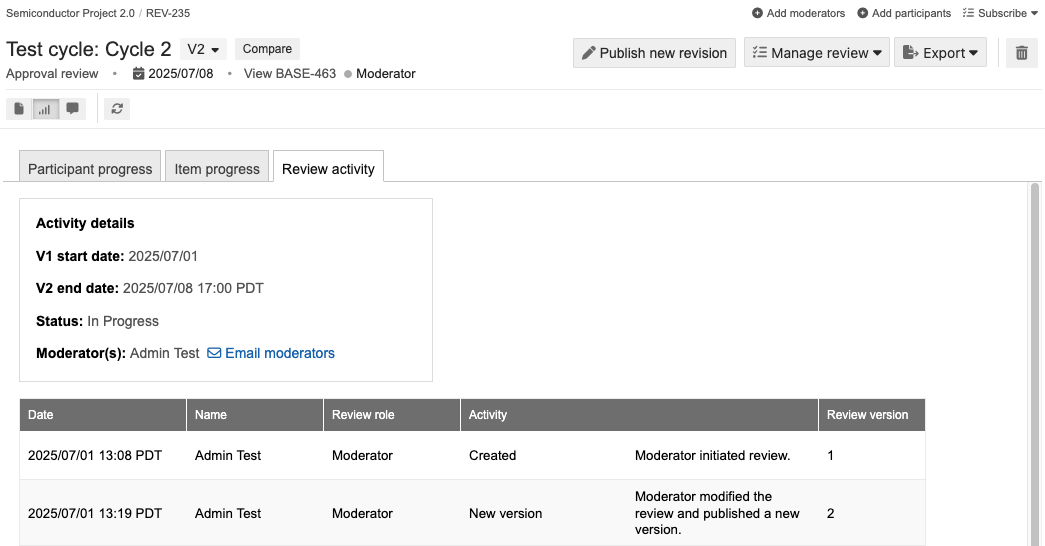Open the document reading view icon
1045x546 pixels.
[19, 109]
